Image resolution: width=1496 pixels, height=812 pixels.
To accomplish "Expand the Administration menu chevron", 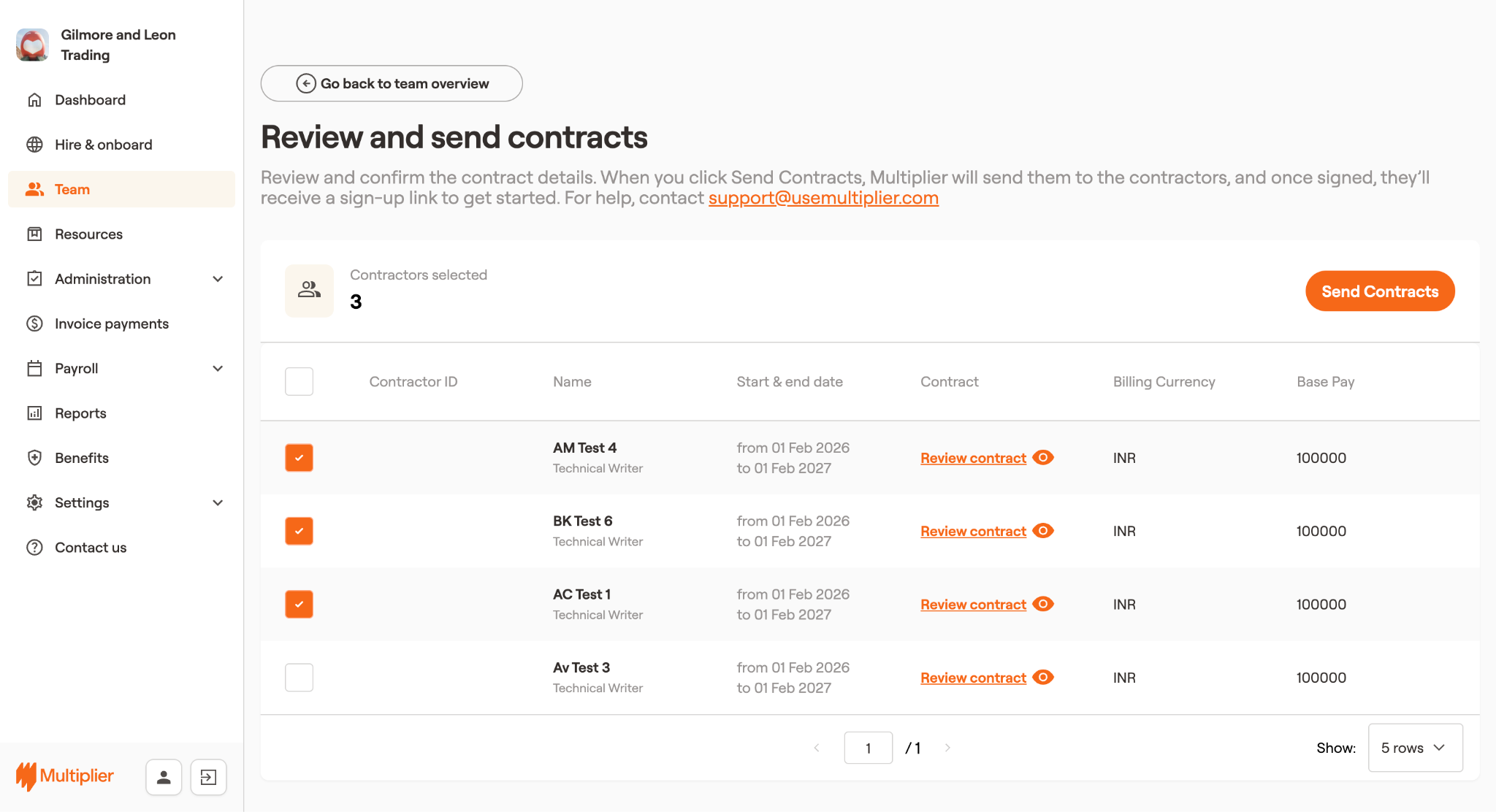I will (x=218, y=279).
